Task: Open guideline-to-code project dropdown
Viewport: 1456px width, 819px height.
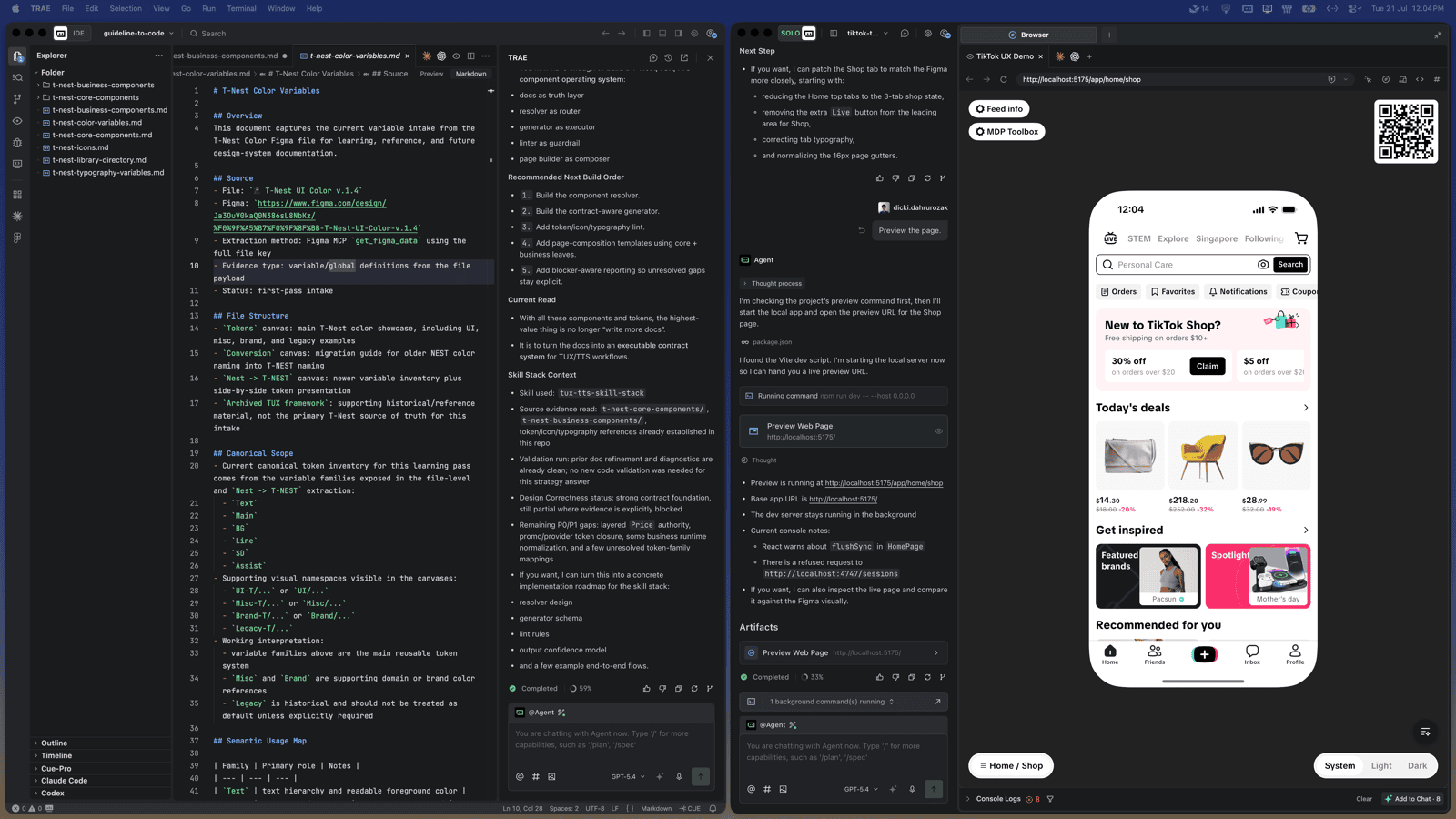Action: click(138, 34)
